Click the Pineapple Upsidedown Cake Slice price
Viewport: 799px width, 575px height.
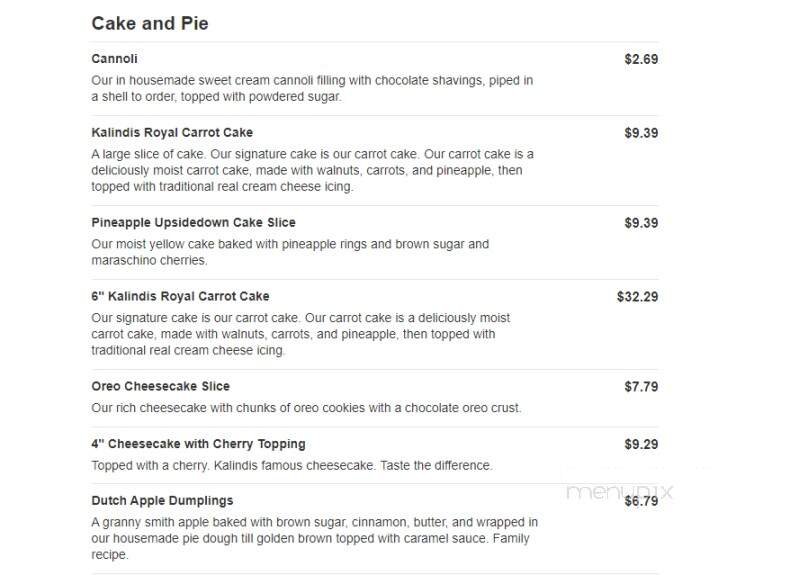(641, 223)
